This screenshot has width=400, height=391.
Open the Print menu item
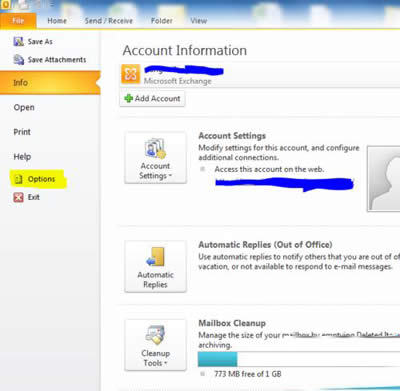coord(22,132)
